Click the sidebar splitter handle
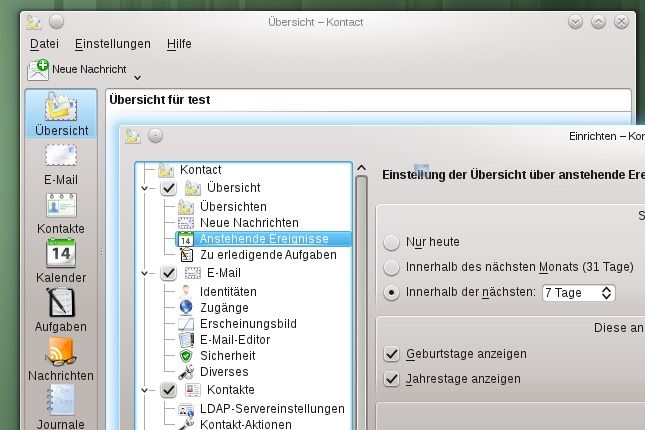The image size is (645, 430). point(101,251)
